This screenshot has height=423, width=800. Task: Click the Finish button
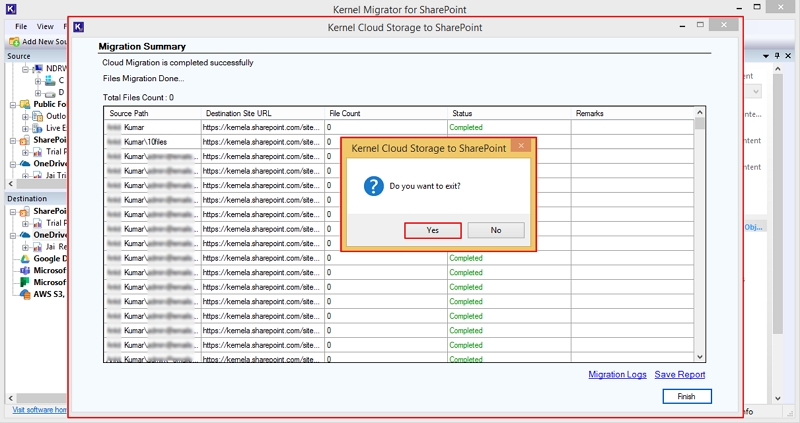click(687, 396)
